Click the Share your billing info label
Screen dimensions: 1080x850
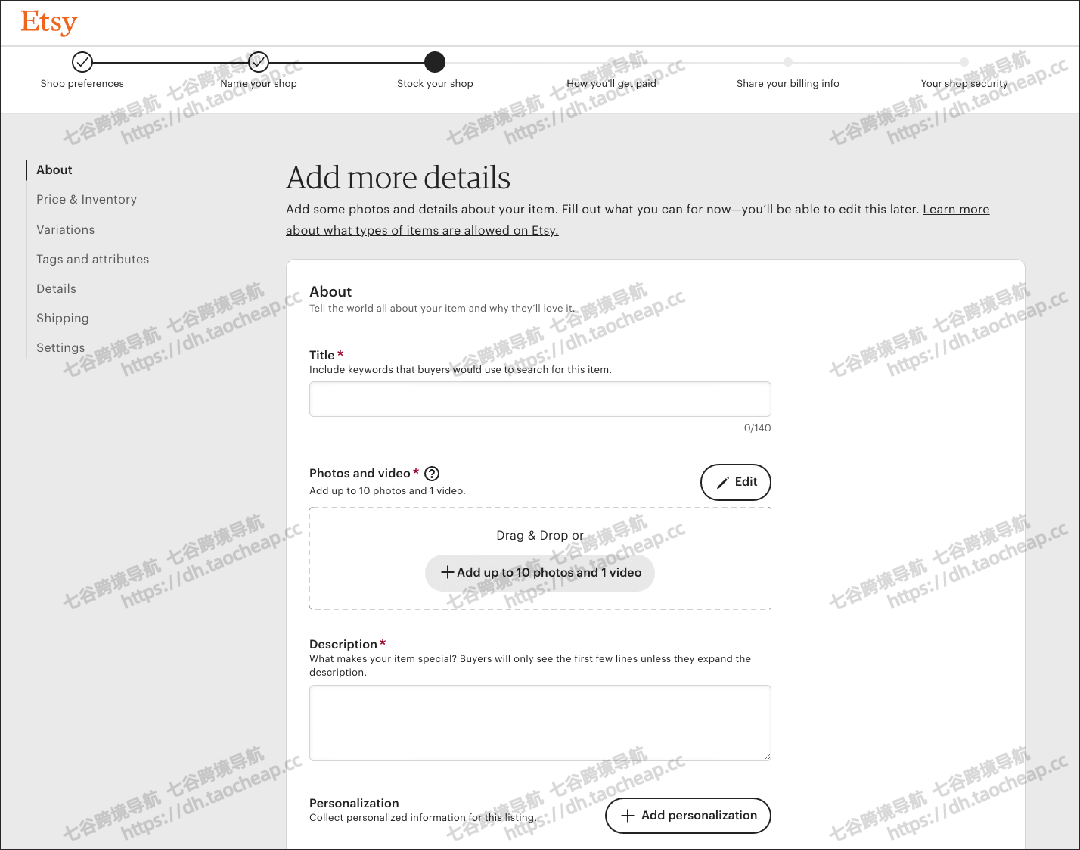pos(788,83)
